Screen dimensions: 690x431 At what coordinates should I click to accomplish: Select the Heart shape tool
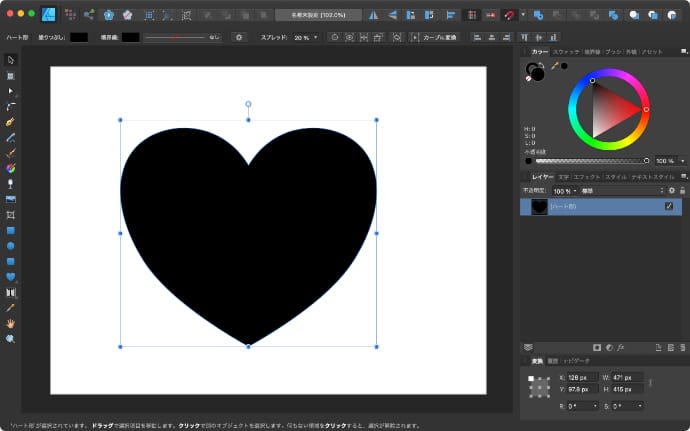[x=11, y=277]
